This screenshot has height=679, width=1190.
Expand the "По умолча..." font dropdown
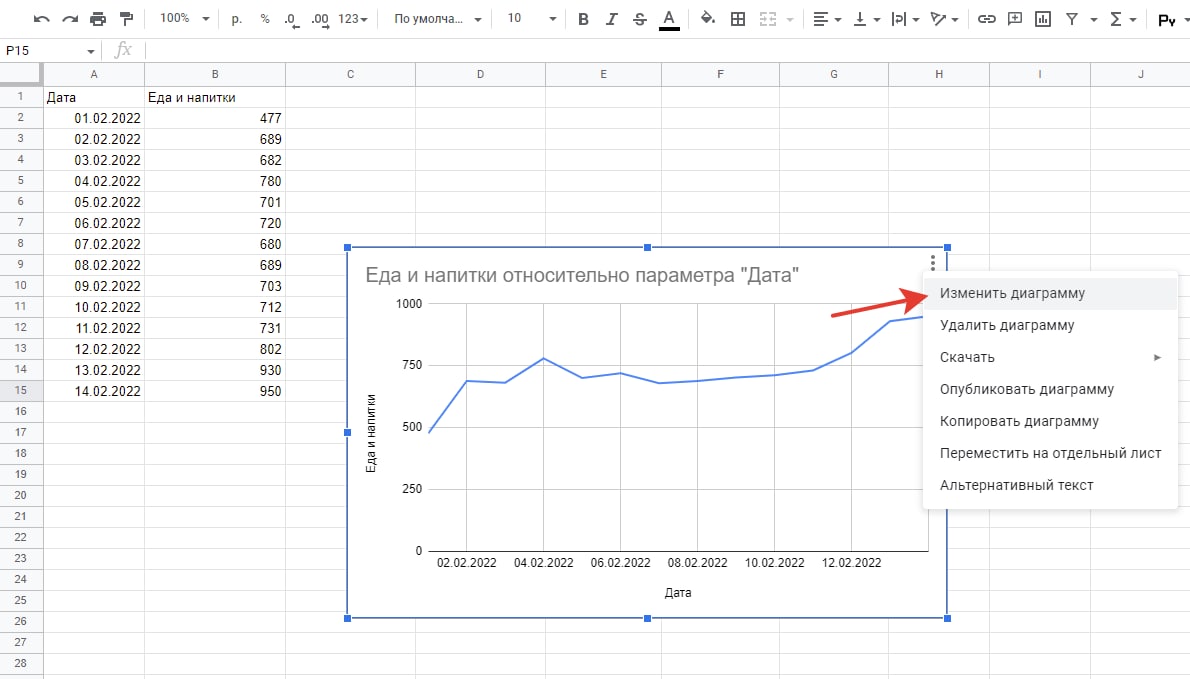tap(437, 19)
